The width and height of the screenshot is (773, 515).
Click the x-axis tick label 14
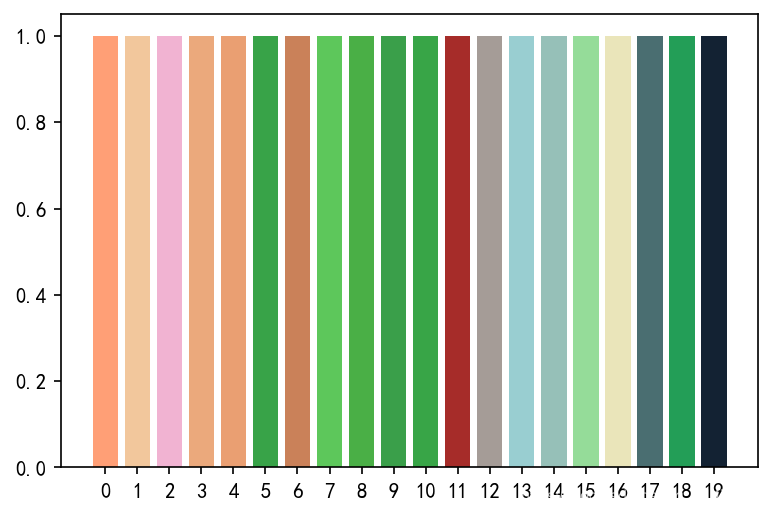pos(554,491)
